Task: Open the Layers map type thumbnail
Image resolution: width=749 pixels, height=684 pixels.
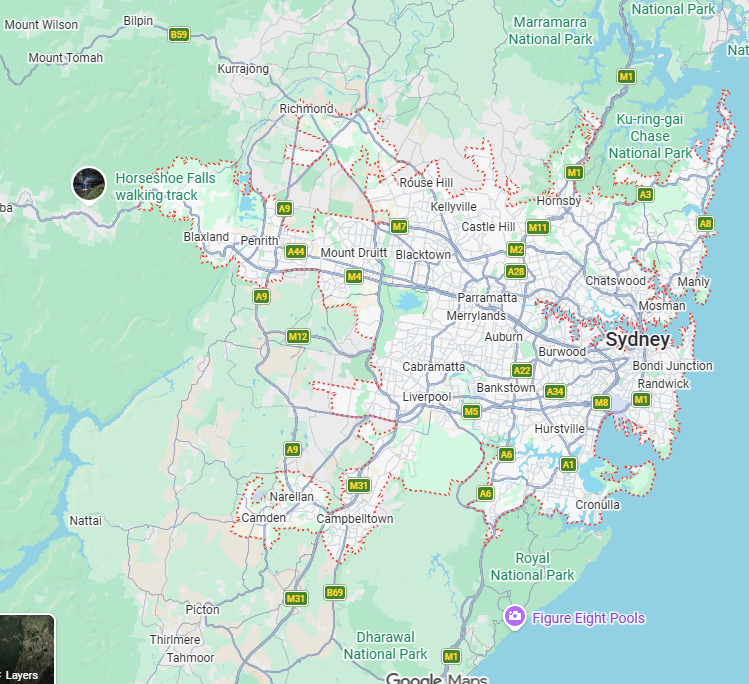Action: [x=27, y=649]
